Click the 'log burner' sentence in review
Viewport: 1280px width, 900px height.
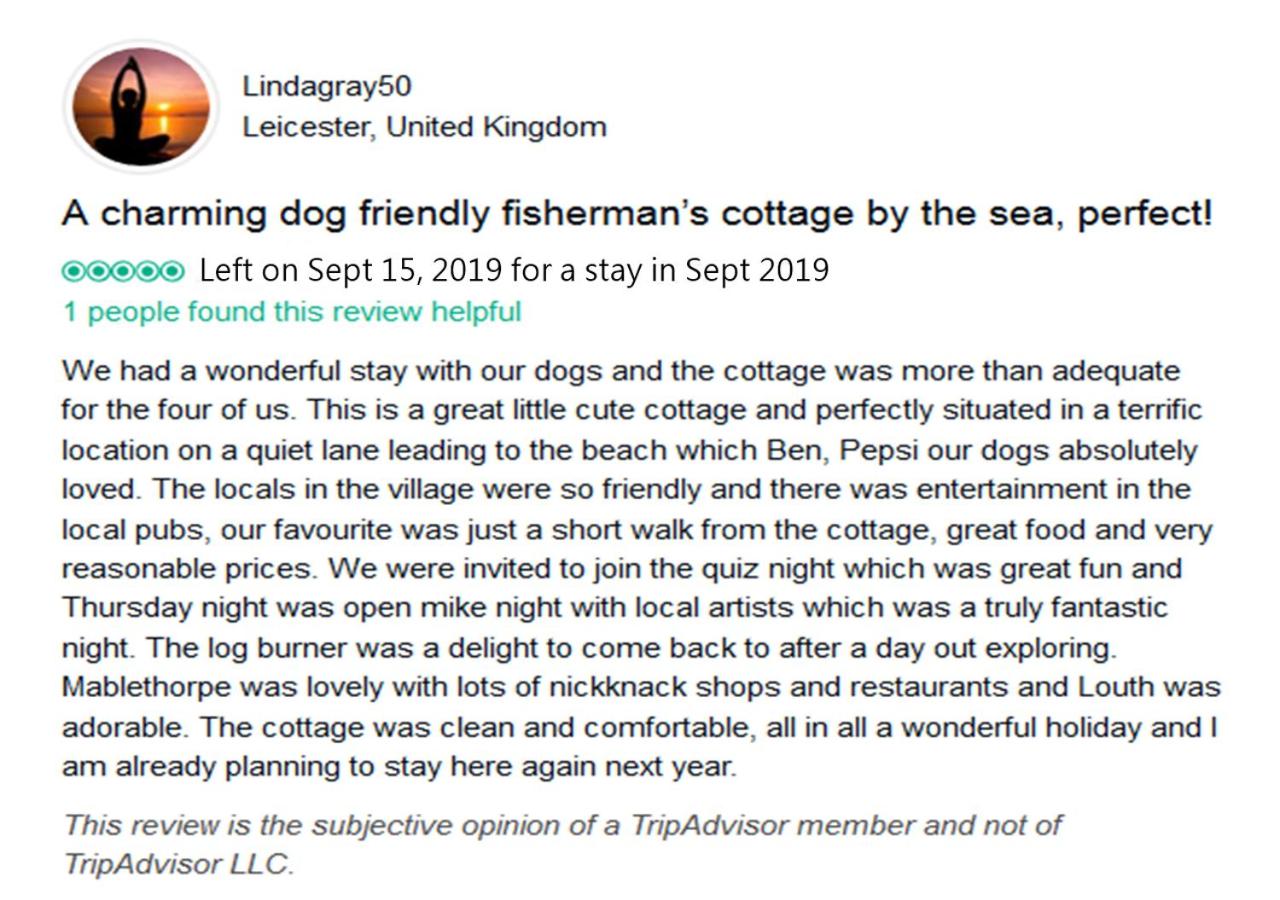(x=630, y=648)
